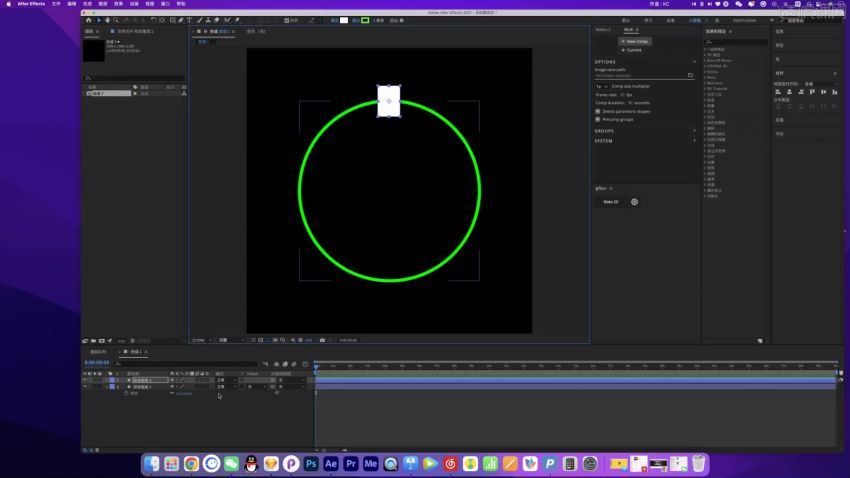This screenshot has height=478, width=850.
Task: Expand the SYSTEM section
Action: (x=694, y=140)
